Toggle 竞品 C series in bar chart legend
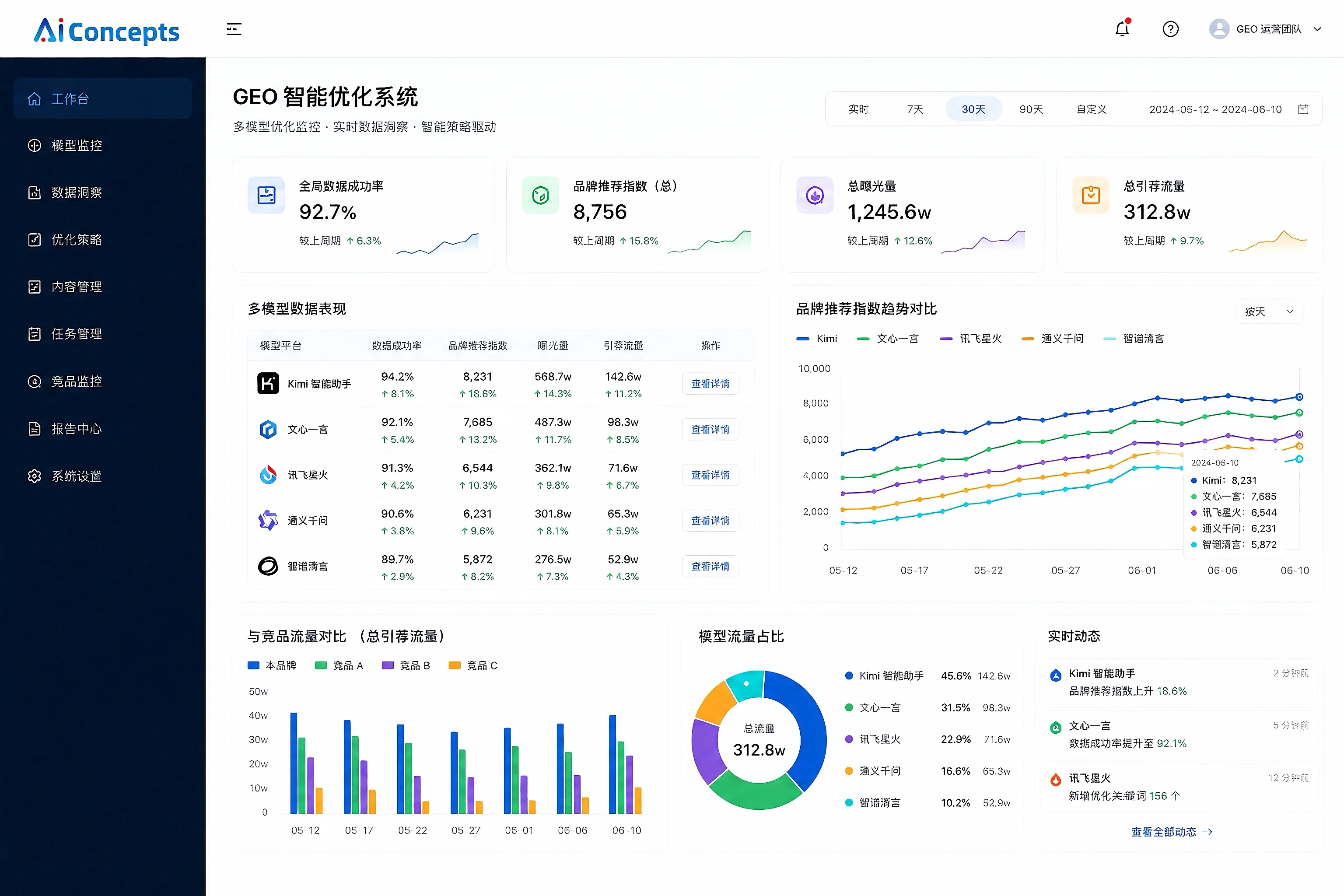 click(473, 665)
